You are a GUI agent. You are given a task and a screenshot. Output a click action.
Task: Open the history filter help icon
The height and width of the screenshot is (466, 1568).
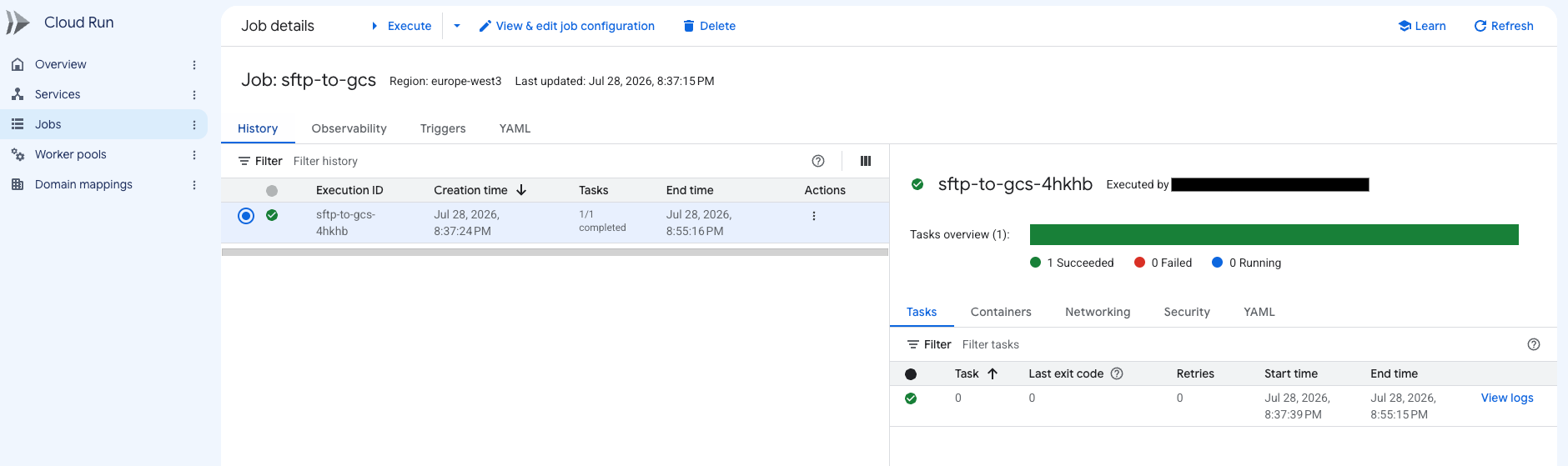click(818, 161)
